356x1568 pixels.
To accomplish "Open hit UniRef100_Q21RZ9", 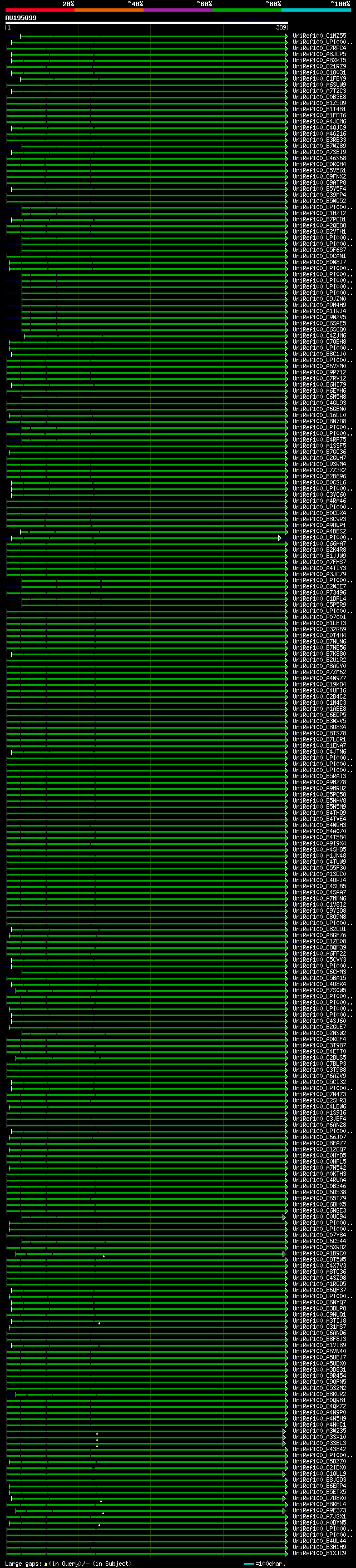I will [319, 66].
